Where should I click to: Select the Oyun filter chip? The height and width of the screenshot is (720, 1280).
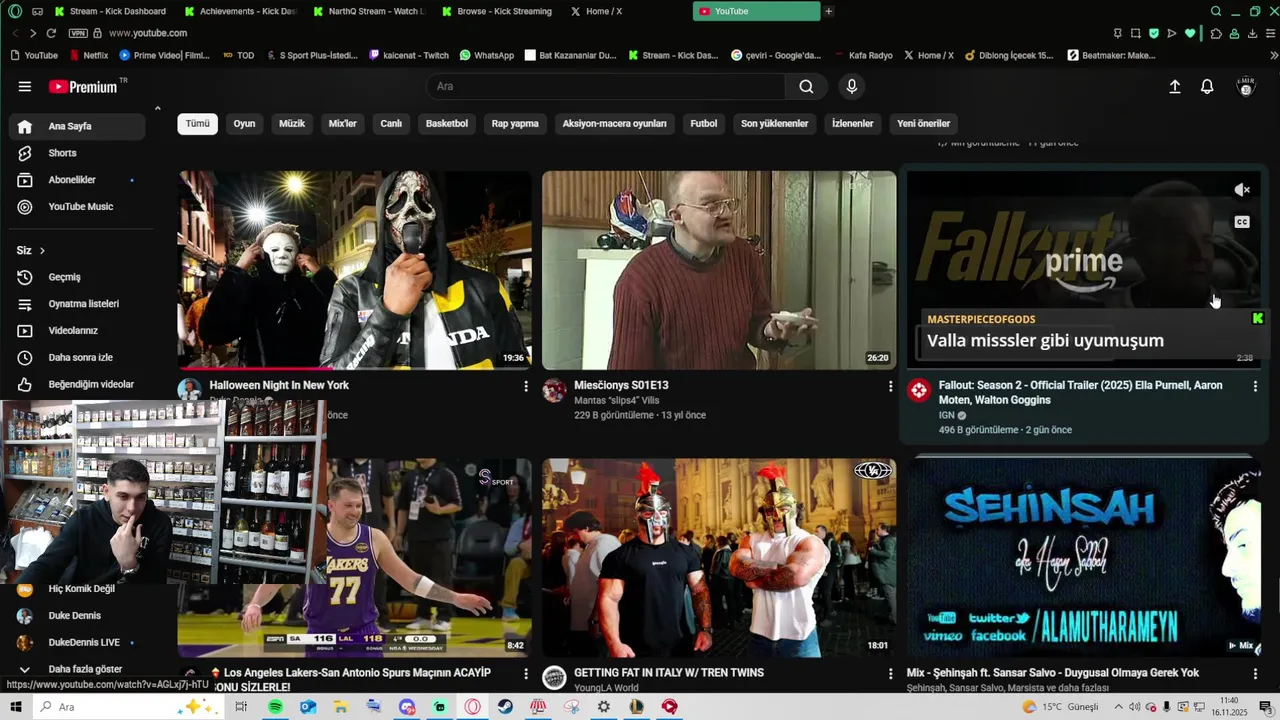tap(245, 124)
